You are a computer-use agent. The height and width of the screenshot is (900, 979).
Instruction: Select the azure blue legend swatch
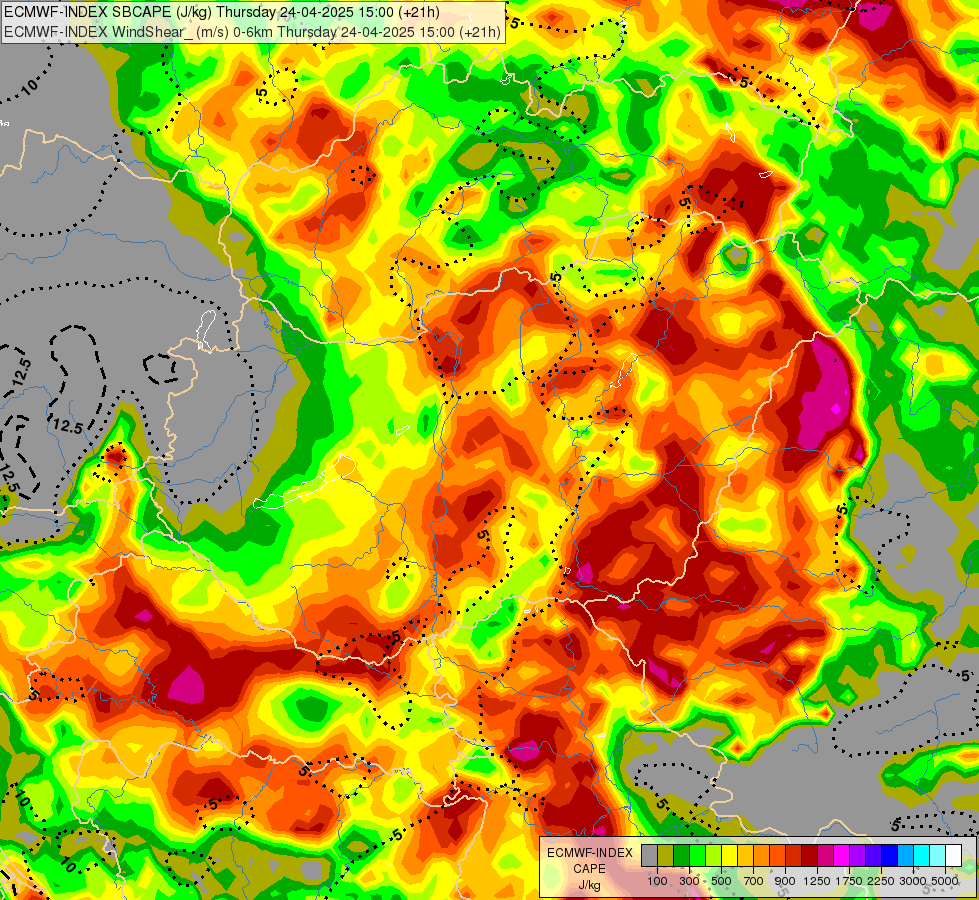pyautogui.click(x=906, y=855)
